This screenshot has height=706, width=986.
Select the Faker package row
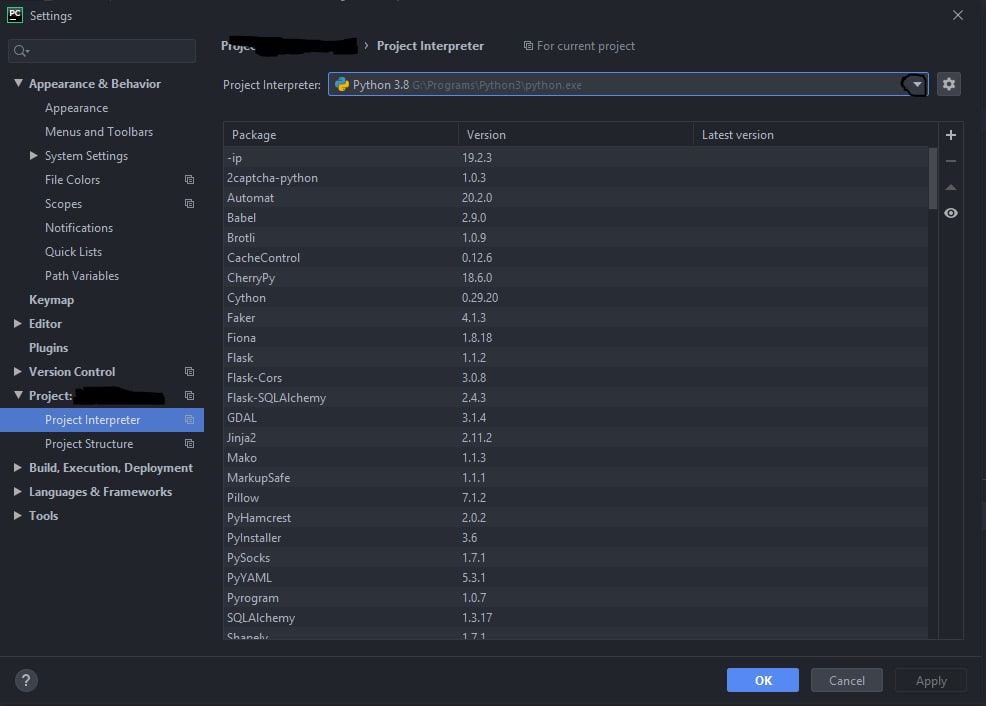pos(575,317)
